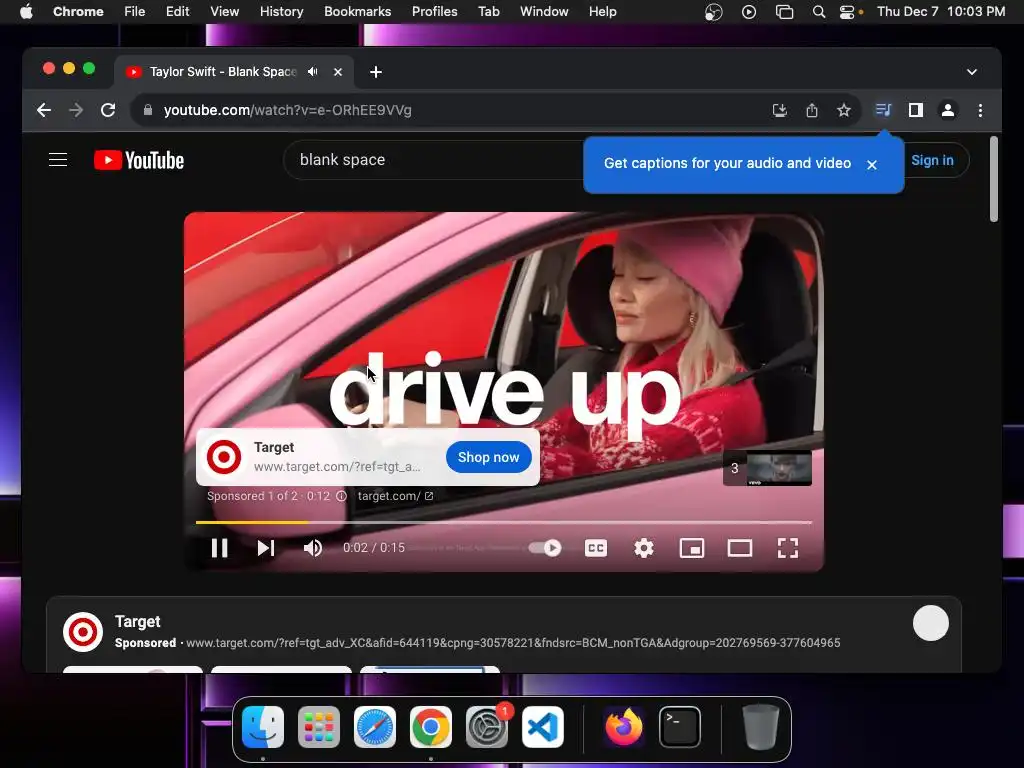
Task: Open the Tab menu
Action: click(488, 12)
